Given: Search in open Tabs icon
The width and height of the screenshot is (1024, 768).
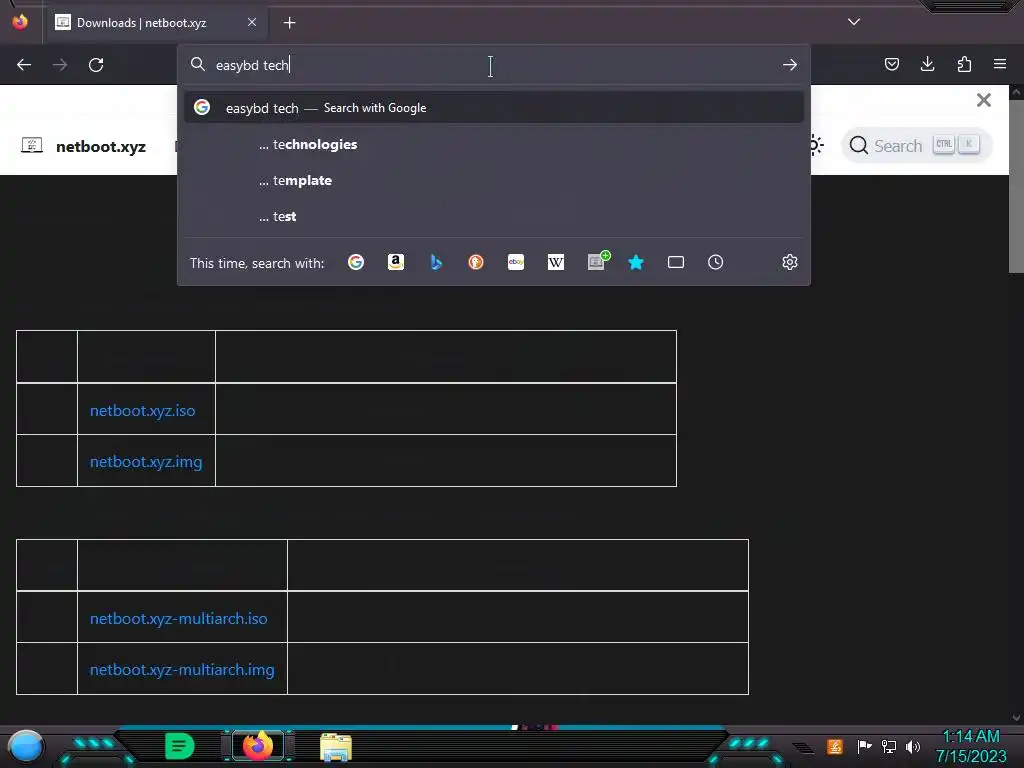Looking at the screenshot, I should click(676, 263).
